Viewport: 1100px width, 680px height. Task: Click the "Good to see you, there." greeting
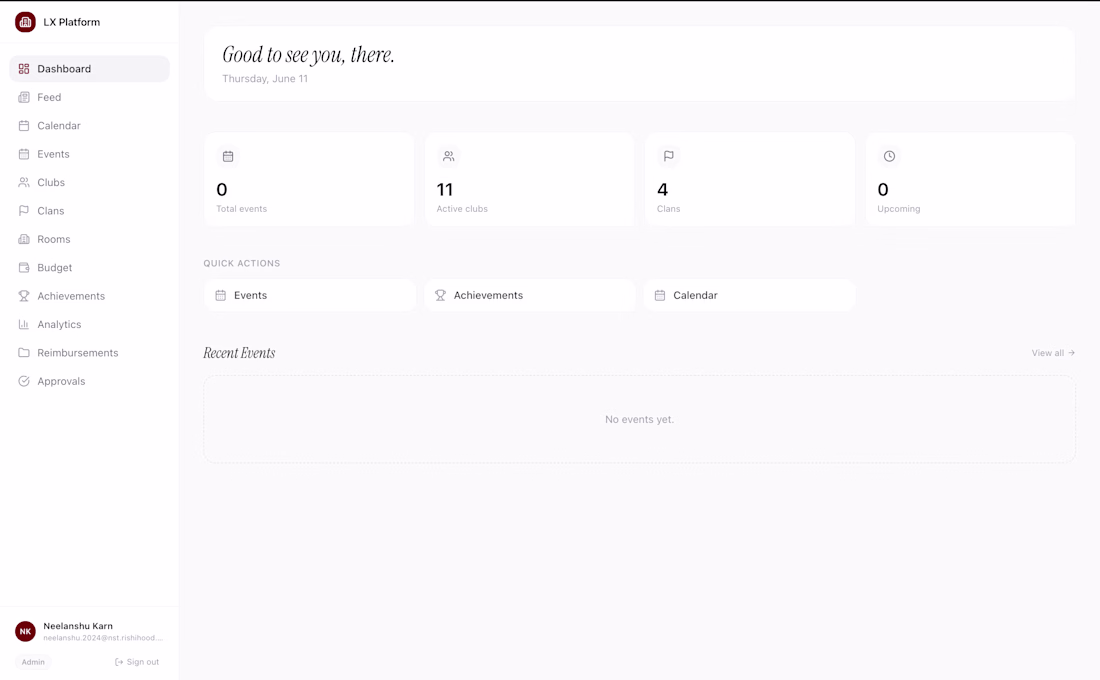[309, 55]
